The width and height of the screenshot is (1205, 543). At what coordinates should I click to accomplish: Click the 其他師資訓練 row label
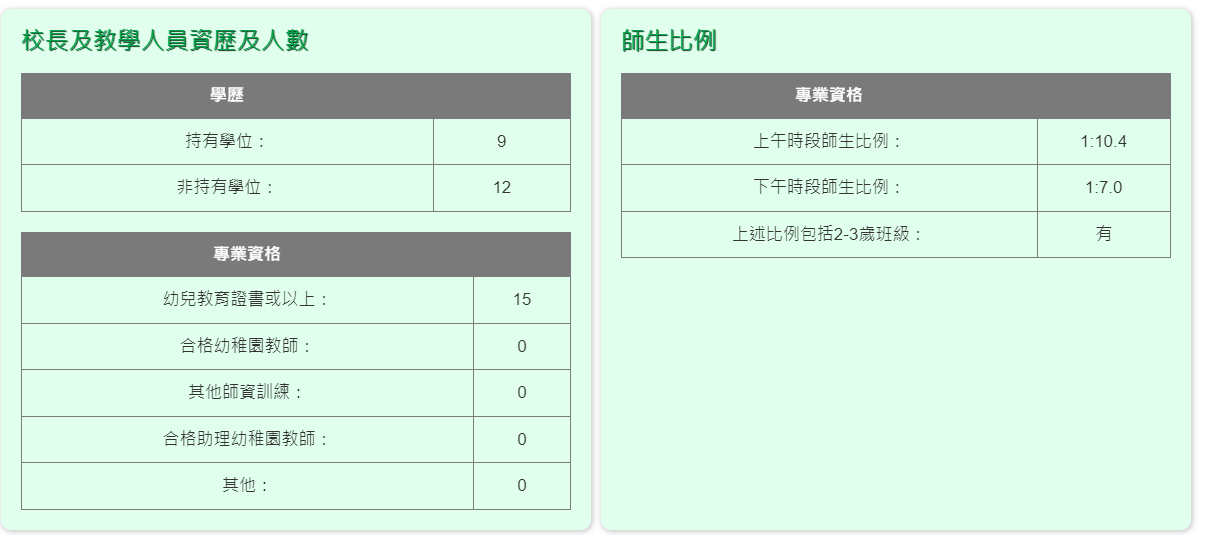pos(247,392)
